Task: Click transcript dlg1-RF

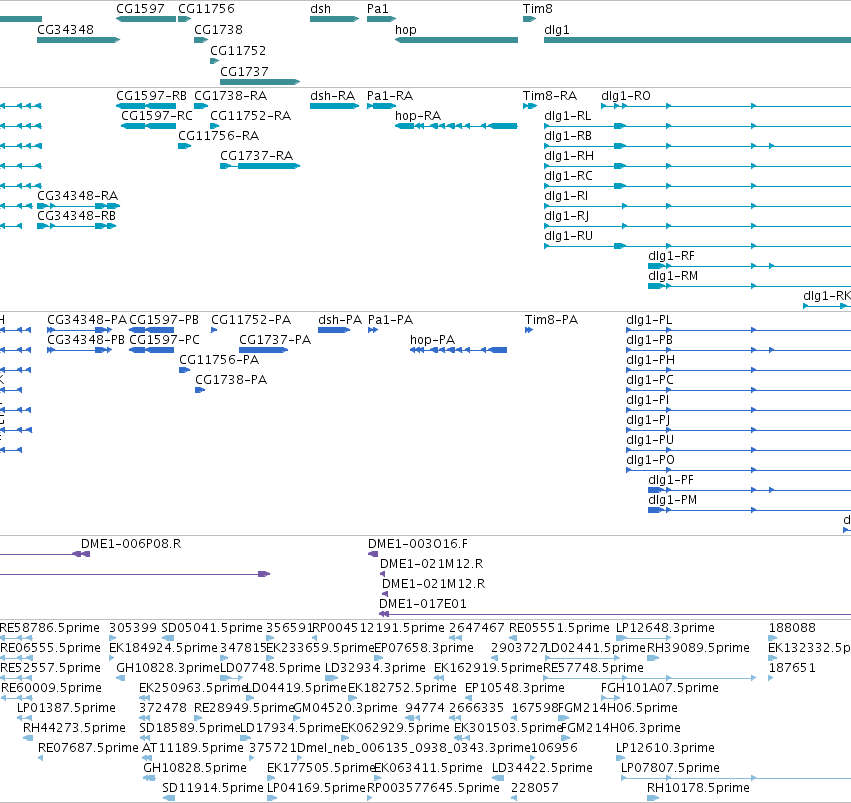Action: coord(671,256)
